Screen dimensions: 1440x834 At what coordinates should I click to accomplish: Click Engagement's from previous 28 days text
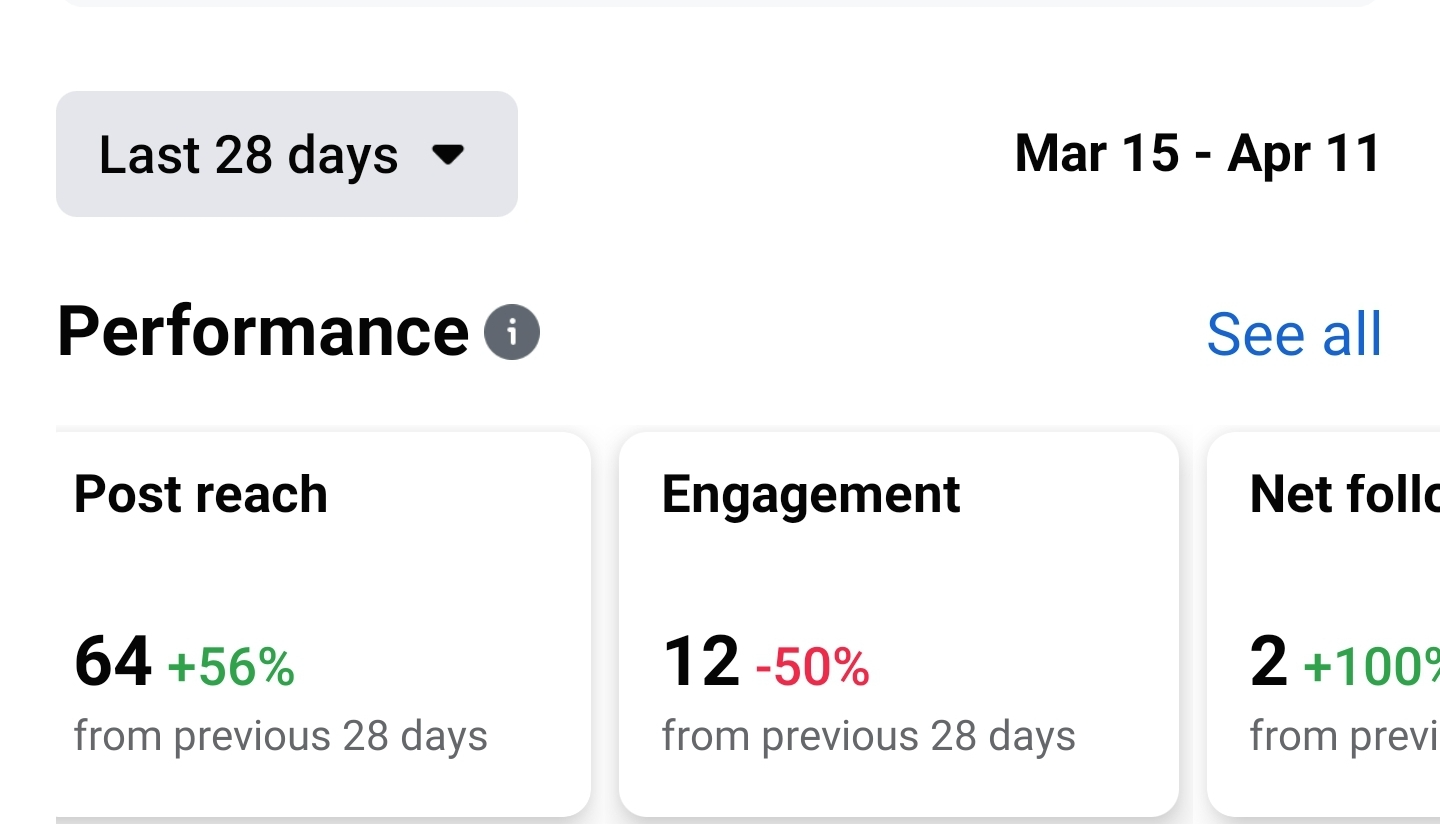869,737
